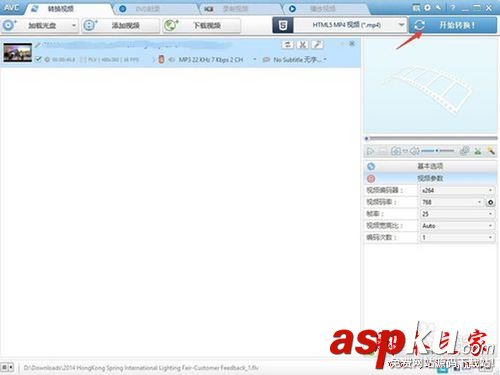Image resolution: width=500 pixels, height=375 pixels.
Task: Click the pencil rename icon of the video
Action: pos(38,45)
